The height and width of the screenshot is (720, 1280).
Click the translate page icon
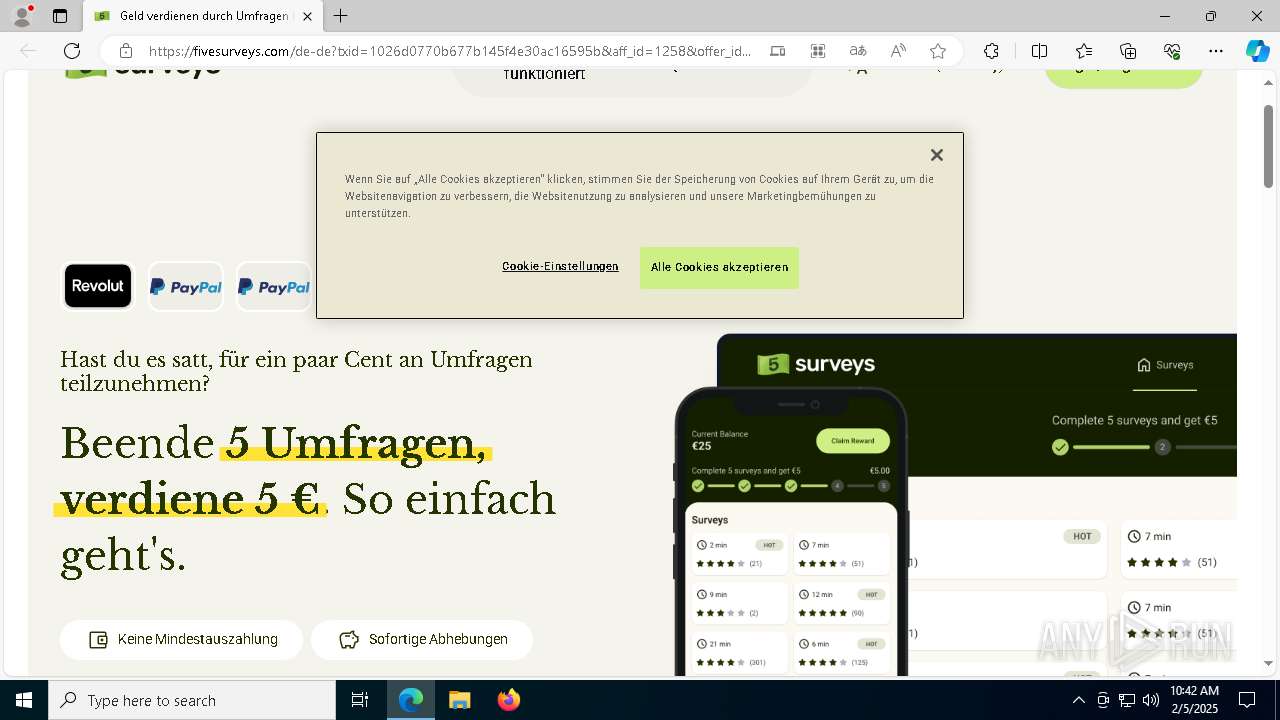857,51
